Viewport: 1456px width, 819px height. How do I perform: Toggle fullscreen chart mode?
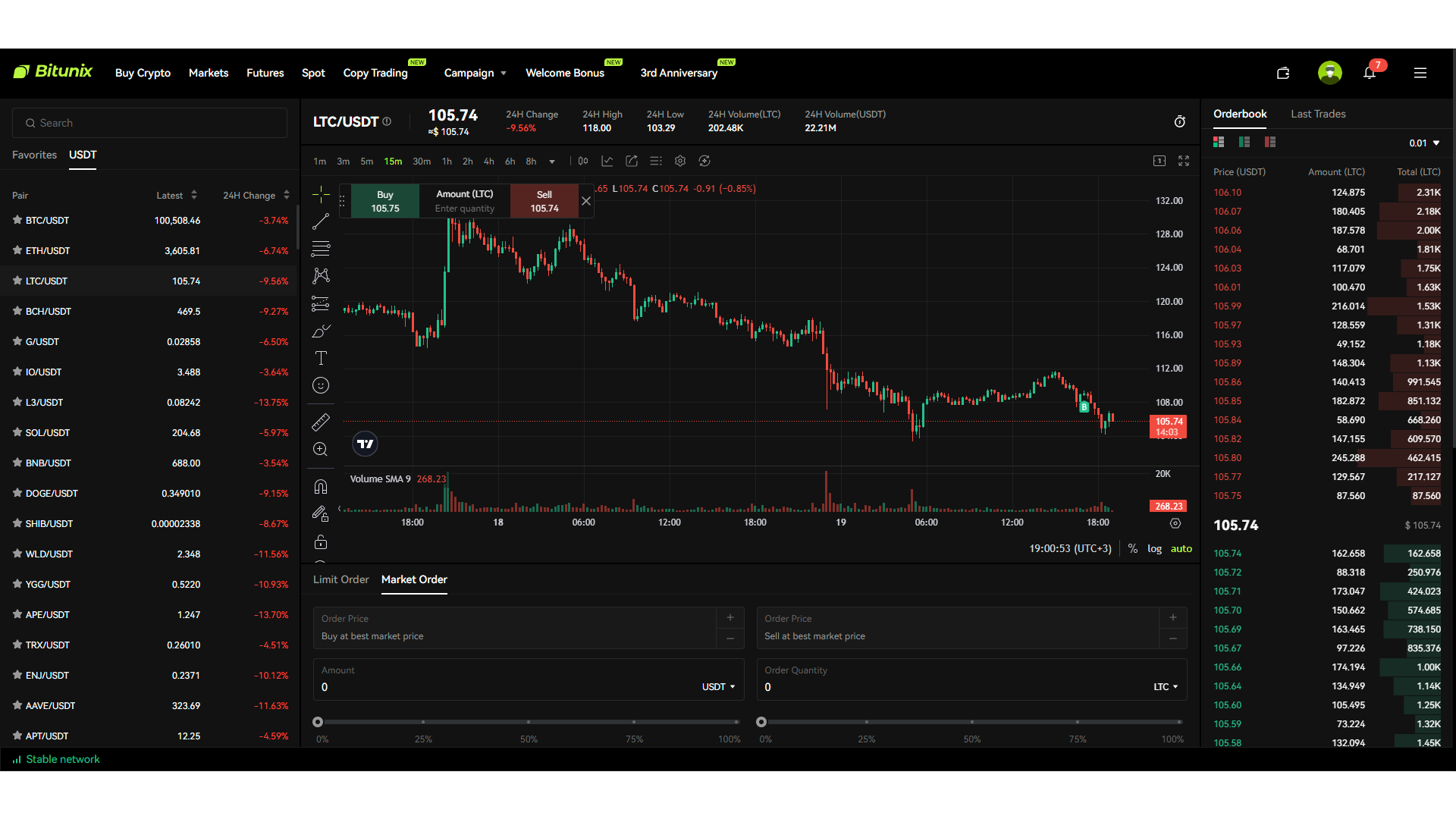[1184, 161]
